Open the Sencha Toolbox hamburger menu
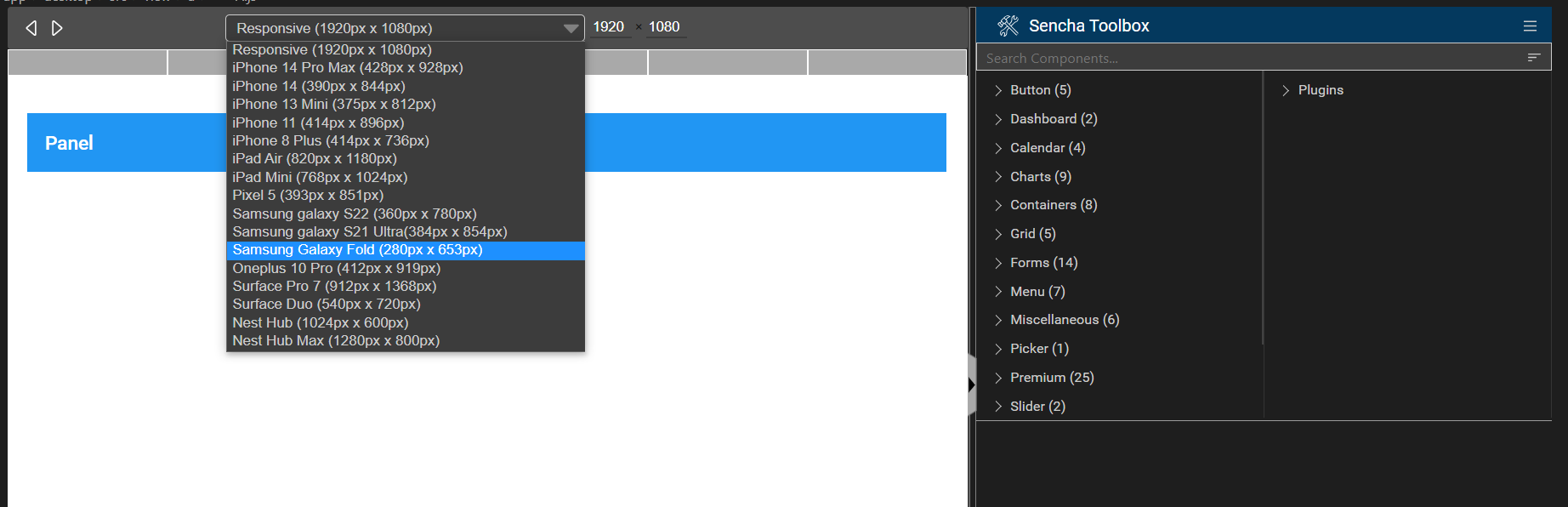 coord(1530,26)
